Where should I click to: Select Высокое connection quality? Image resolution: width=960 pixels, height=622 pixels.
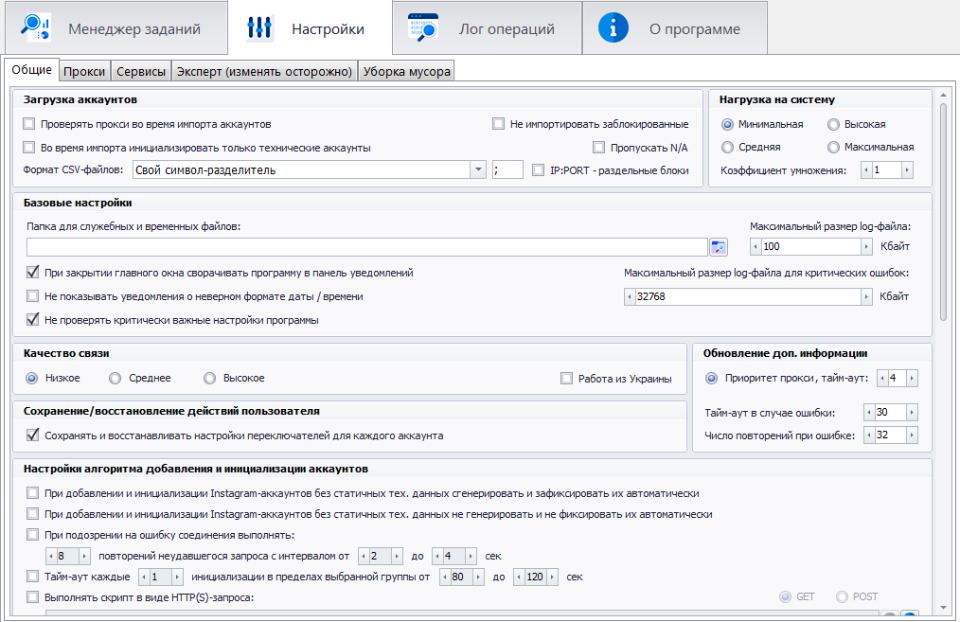pos(210,378)
